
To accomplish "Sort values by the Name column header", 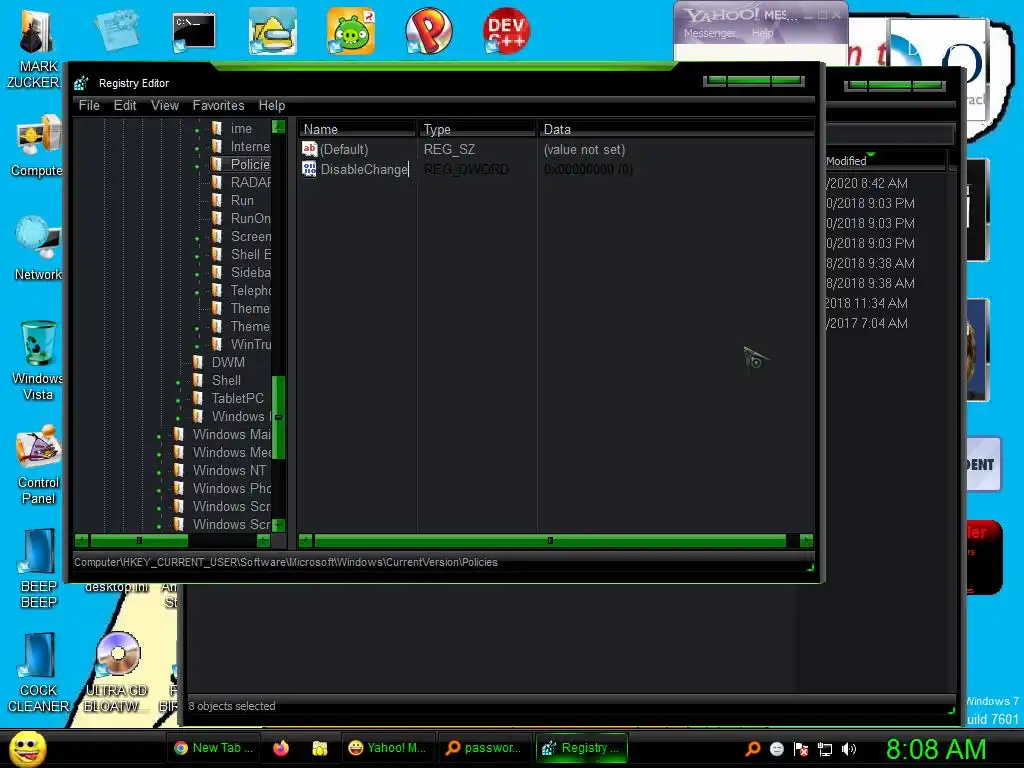I will pos(357,129).
